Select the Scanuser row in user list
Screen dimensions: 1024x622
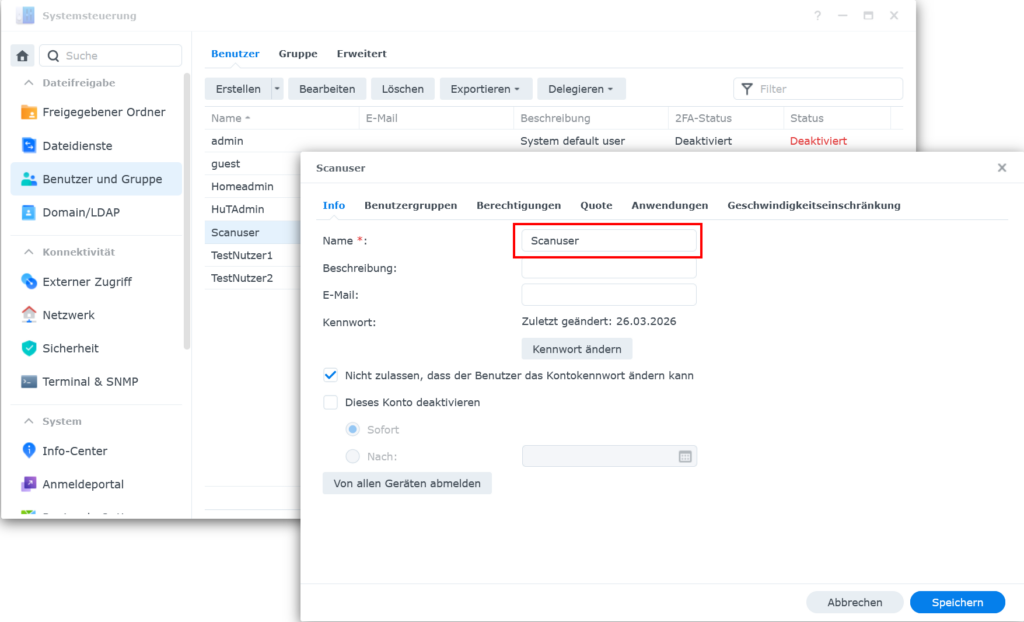[x=252, y=233]
